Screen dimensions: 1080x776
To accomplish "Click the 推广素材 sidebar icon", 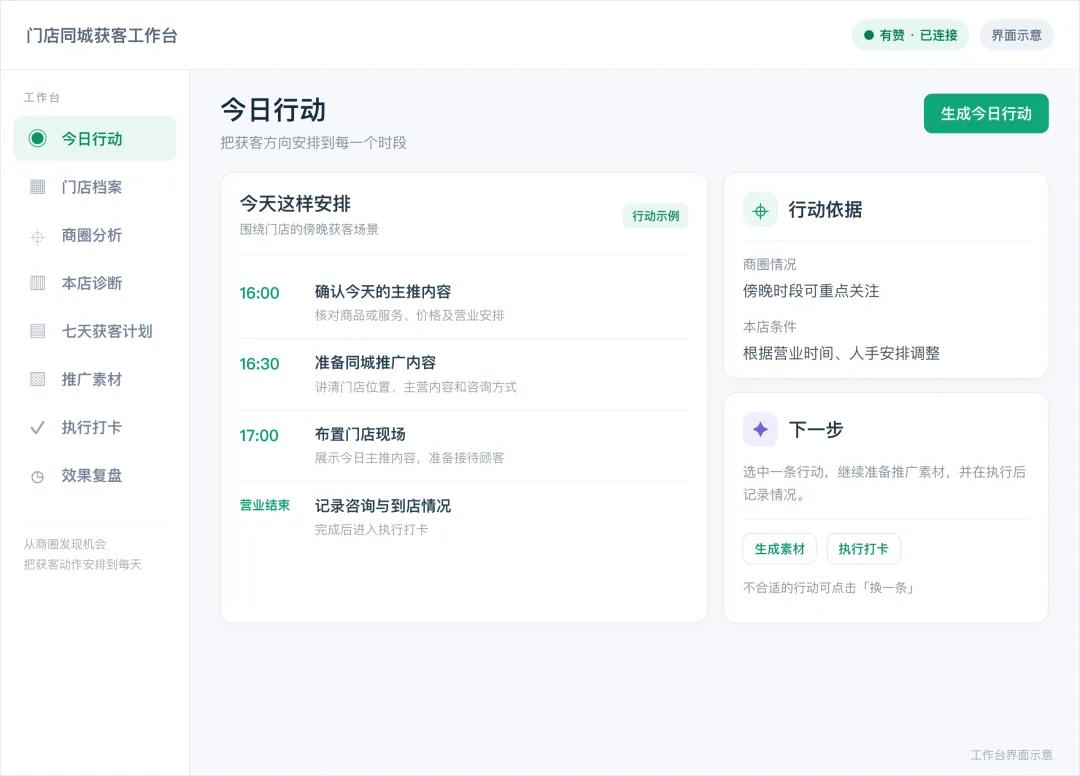I will [38, 379].
